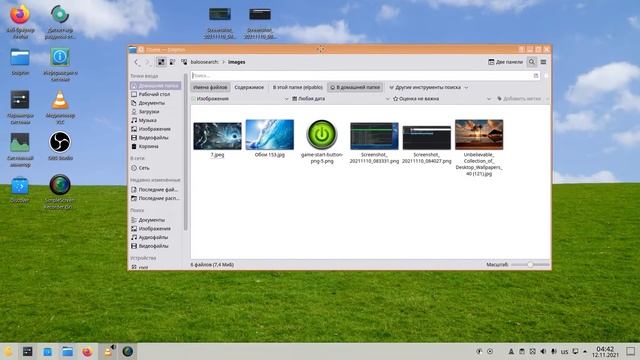Open Домашняя папка in places panel
This screenshot has width=640, height=360.
(156, 86)
